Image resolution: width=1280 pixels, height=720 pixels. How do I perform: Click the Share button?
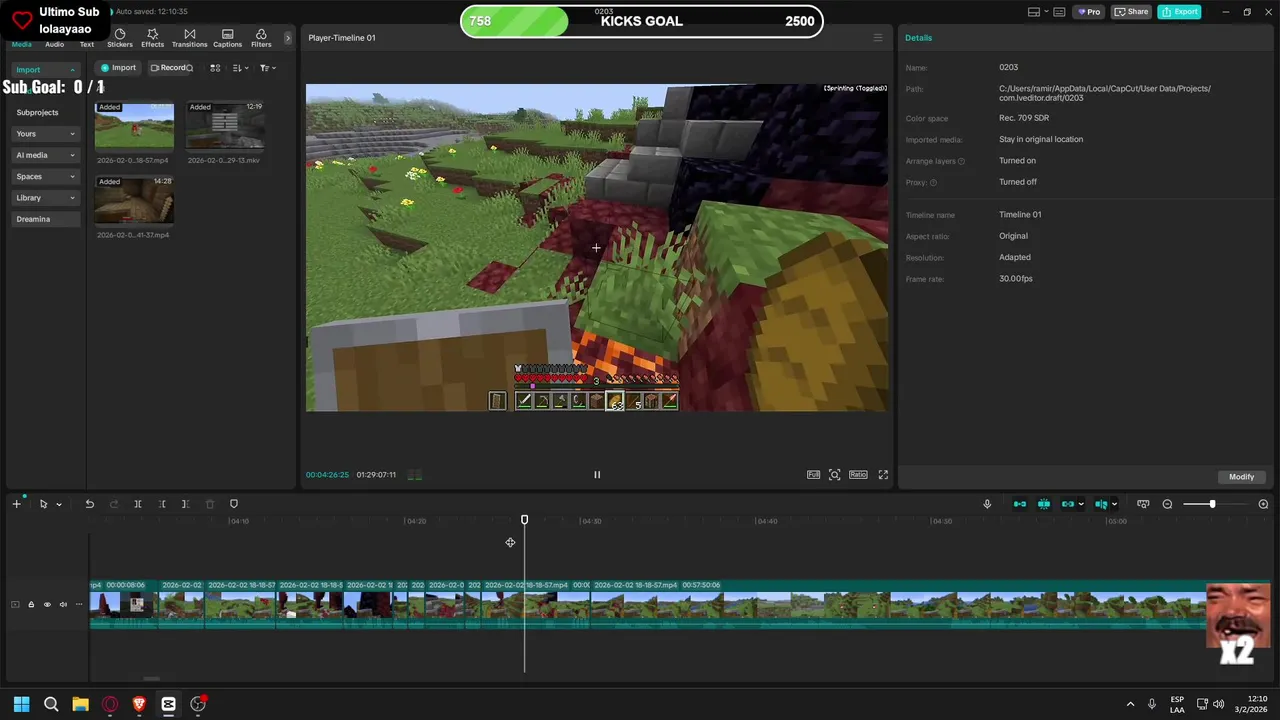click(x=1132, y=12)
